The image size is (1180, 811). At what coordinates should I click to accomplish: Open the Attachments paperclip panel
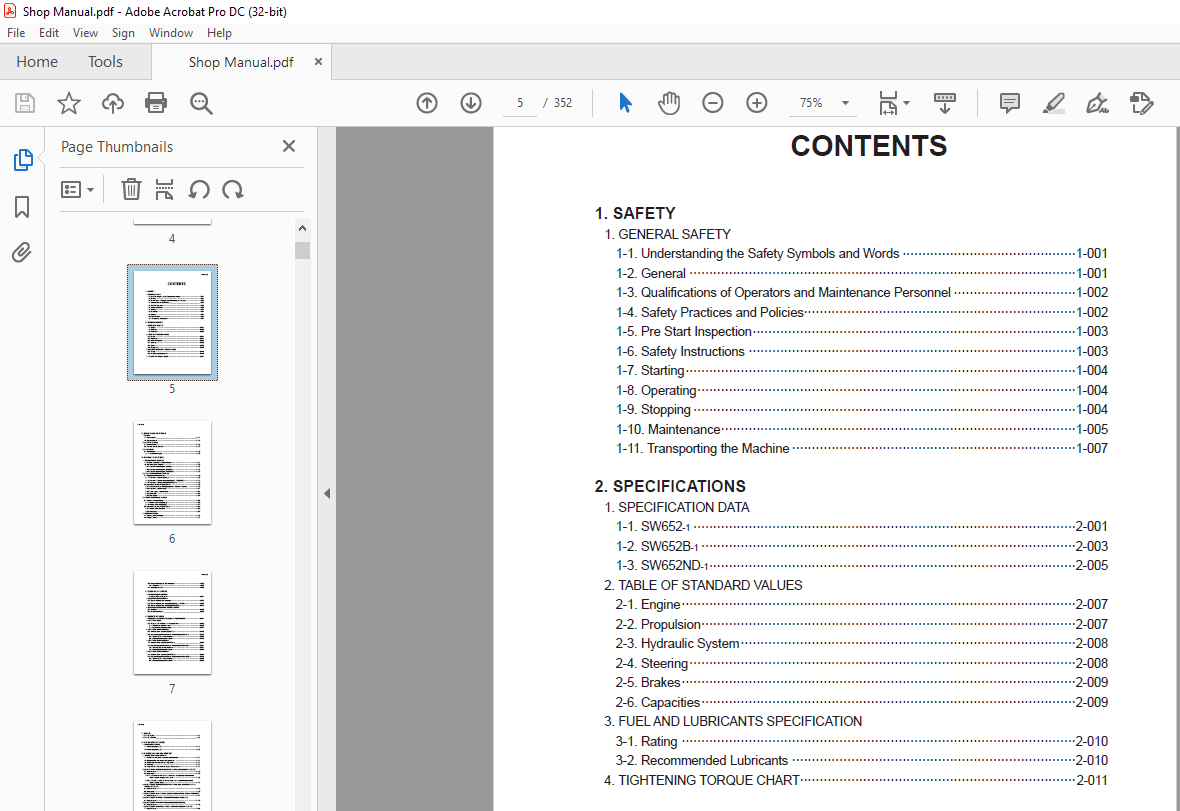22,252
